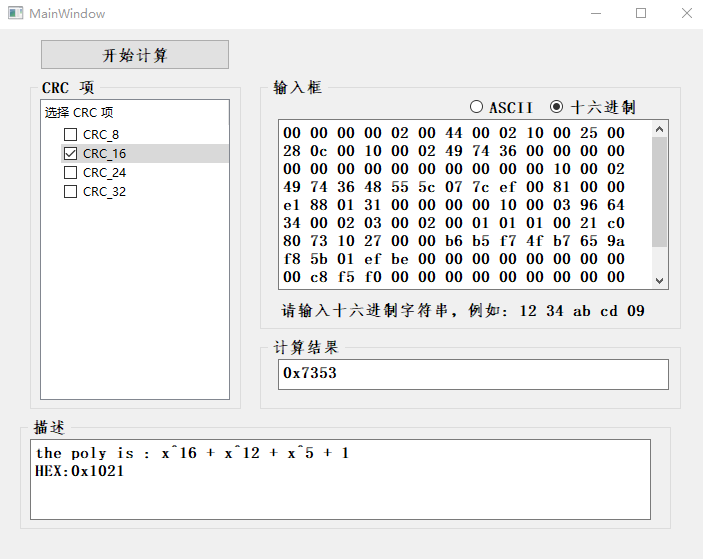Viewport: 703px width, 559px height.
Task: Click the MainWindow application icon
Action: pyautogui.click(x=16, y=13)
